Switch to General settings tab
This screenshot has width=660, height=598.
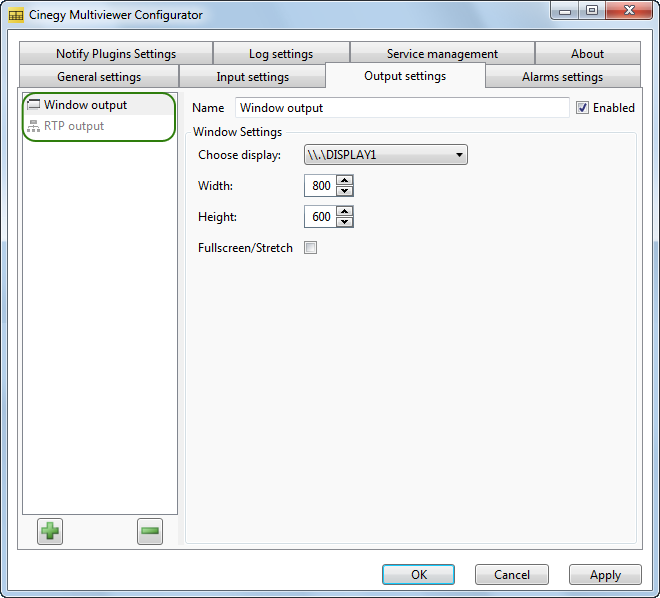pos(99,77)
